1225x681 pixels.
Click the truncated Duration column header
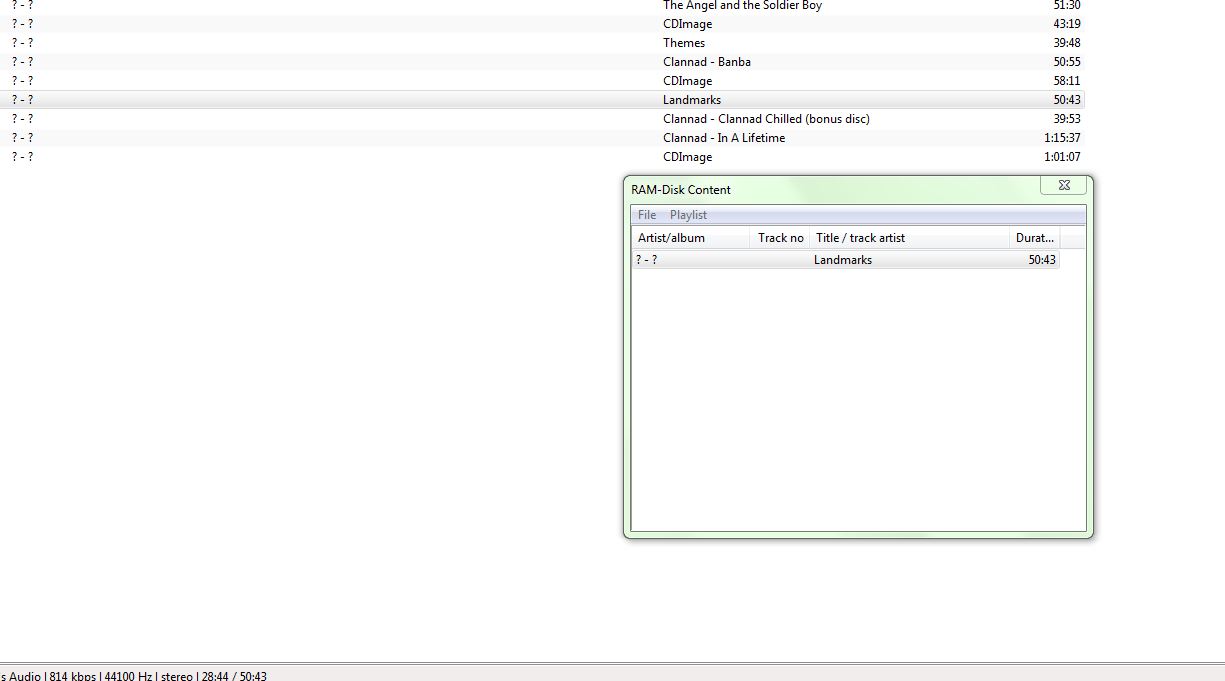coord(1034,238)
